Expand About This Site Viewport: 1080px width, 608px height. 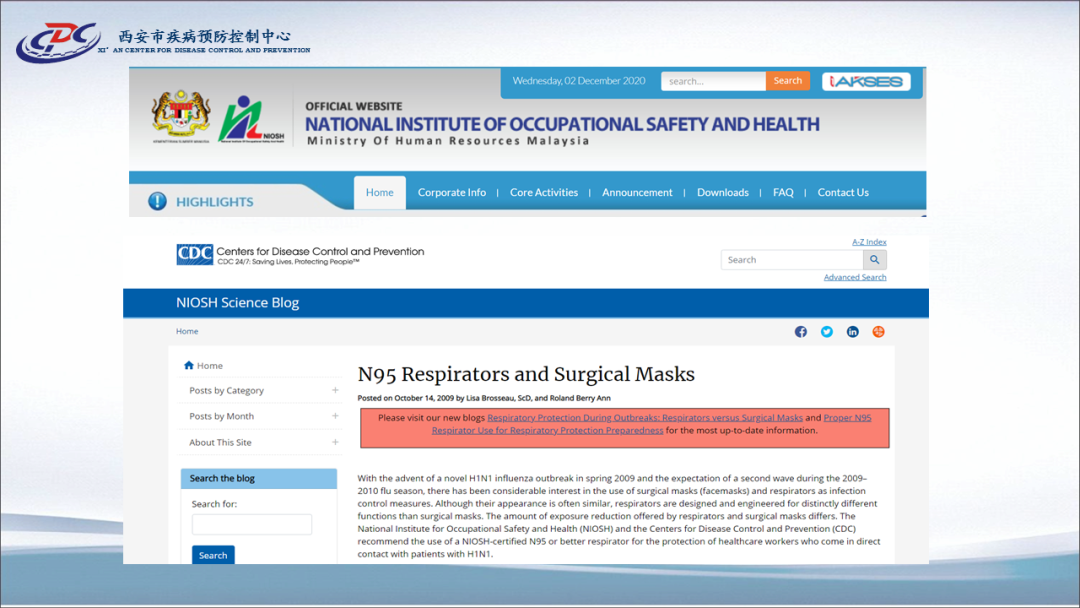[335, 442]
